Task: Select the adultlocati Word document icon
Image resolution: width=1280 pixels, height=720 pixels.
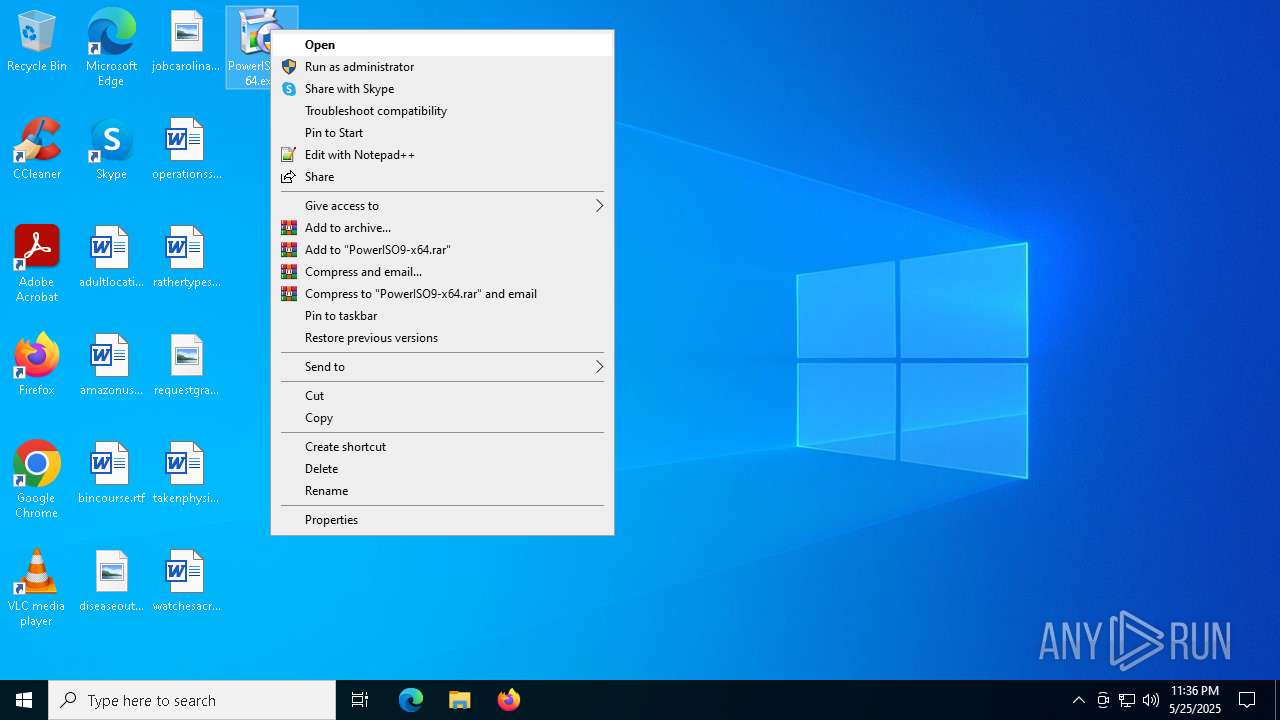Action: [x=111, y=258]
